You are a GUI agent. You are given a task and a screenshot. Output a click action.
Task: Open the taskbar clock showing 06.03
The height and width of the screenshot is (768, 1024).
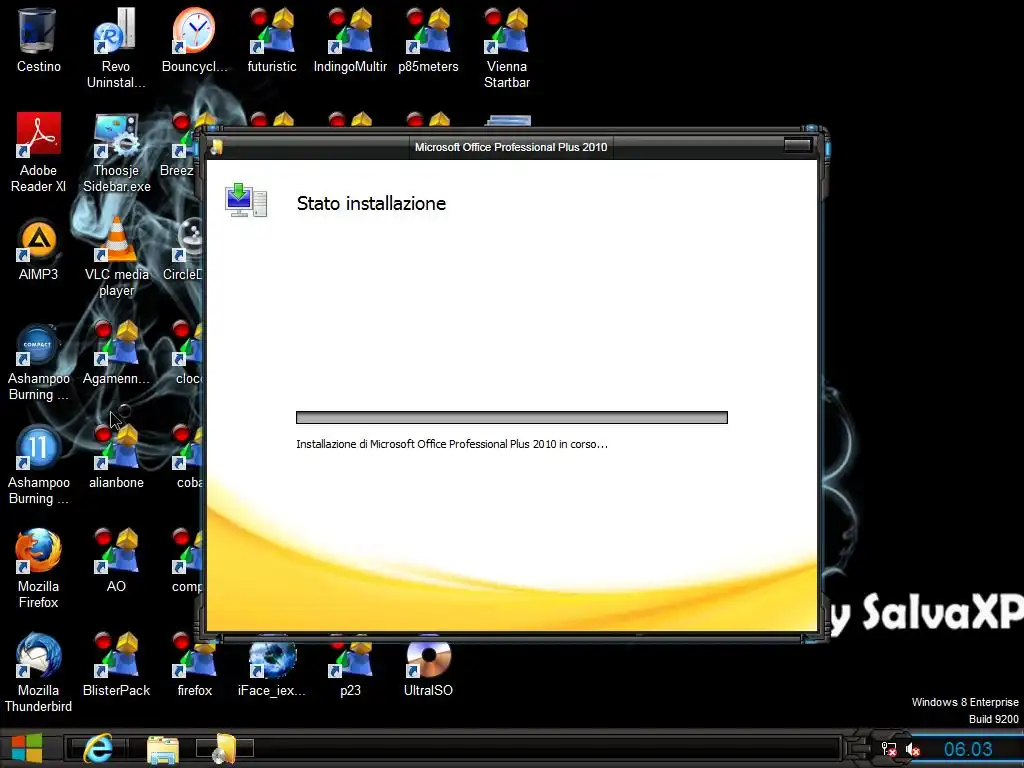point(968,749)
